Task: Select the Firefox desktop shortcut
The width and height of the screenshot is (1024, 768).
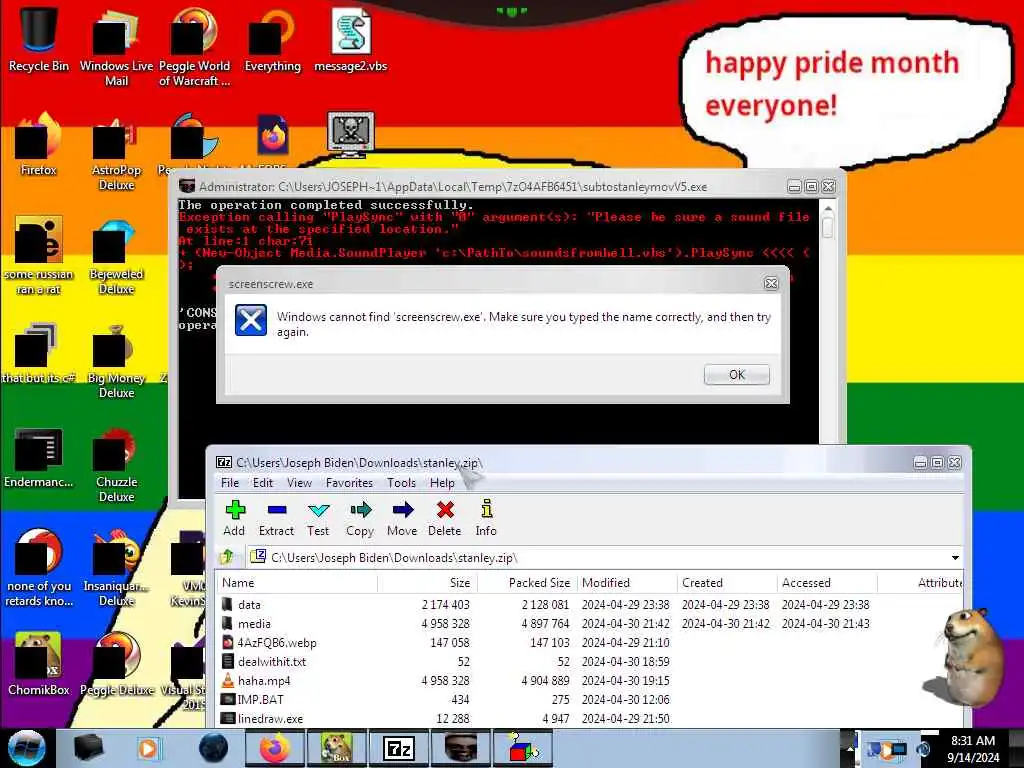Action: coord(39,144)
